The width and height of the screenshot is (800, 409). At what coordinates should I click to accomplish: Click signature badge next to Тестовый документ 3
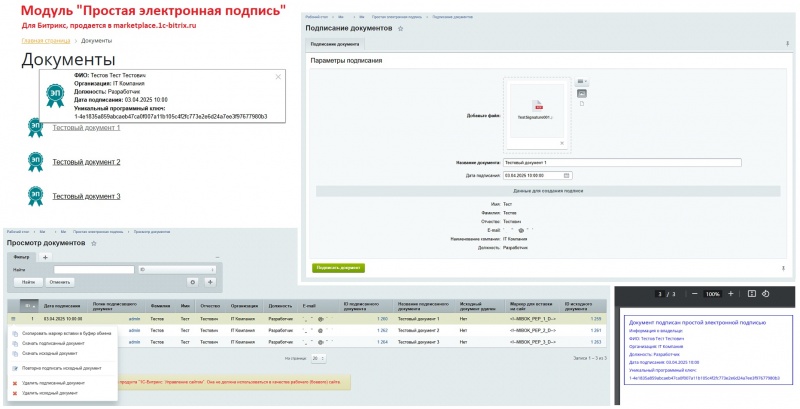click(35, 196)
